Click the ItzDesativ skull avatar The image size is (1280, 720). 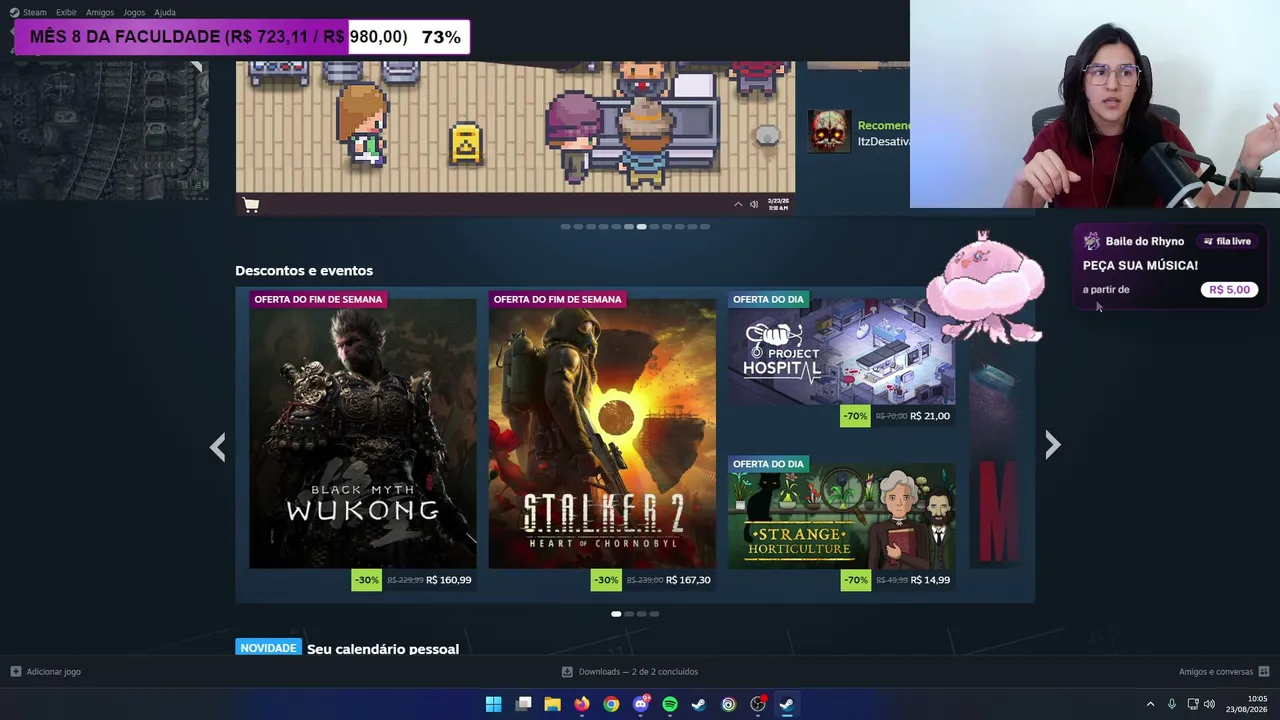point(829,131)
